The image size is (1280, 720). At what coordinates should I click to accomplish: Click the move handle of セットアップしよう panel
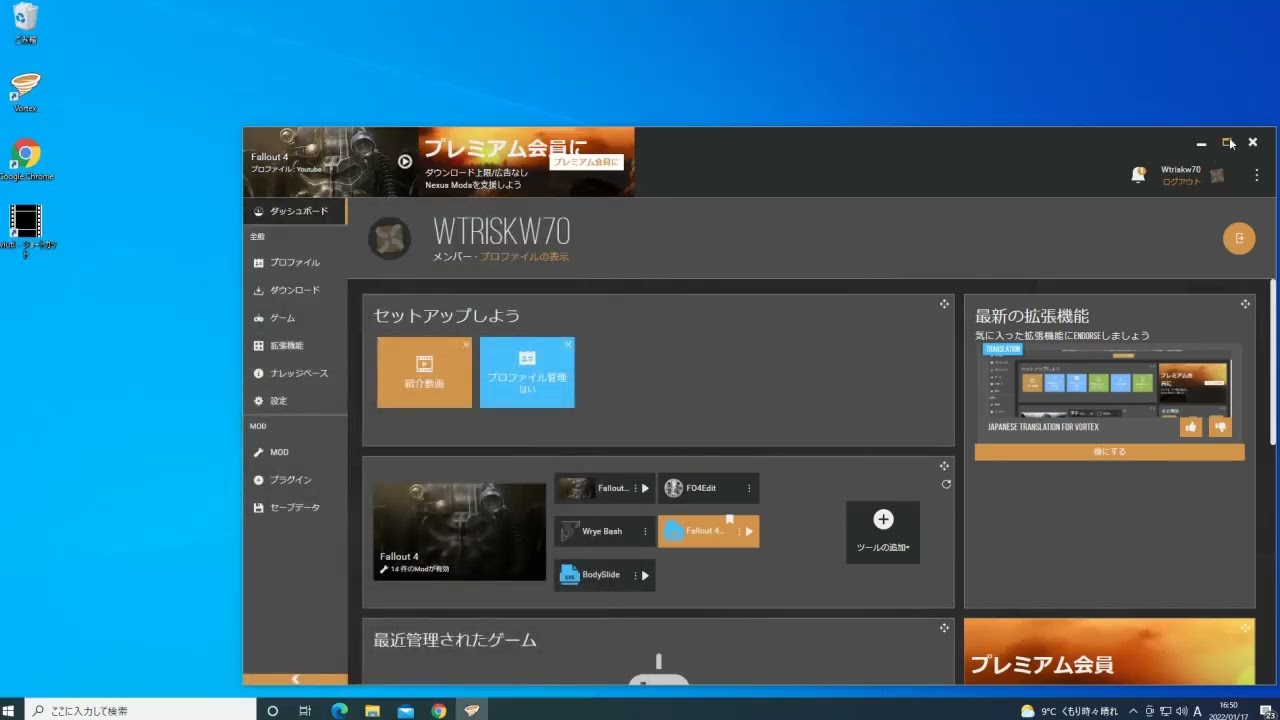pos(944,304)
